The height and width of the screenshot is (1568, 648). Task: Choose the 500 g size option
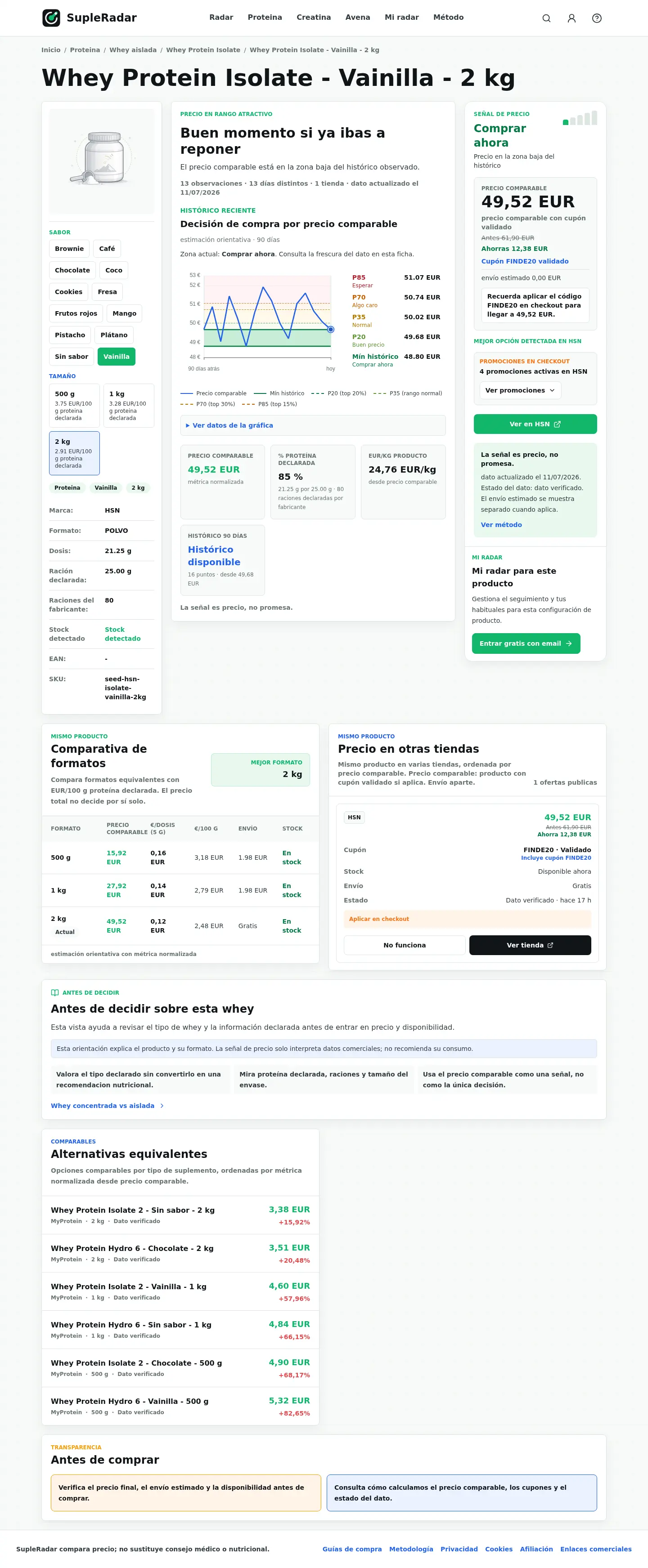click(x=74, y=406)
